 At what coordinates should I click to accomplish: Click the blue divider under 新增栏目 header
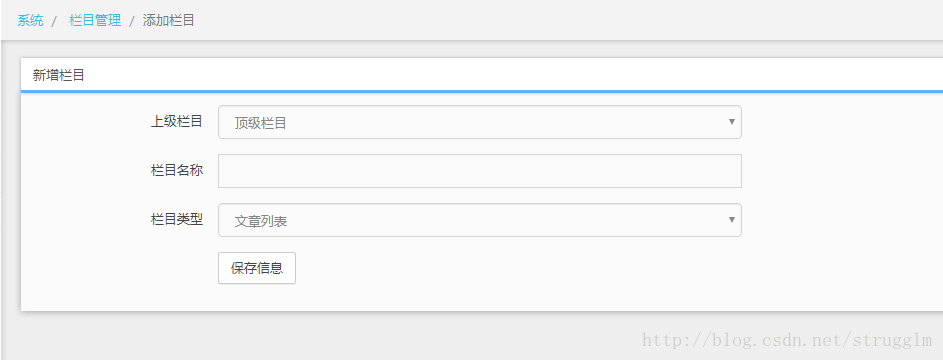(x=482, y=91)
